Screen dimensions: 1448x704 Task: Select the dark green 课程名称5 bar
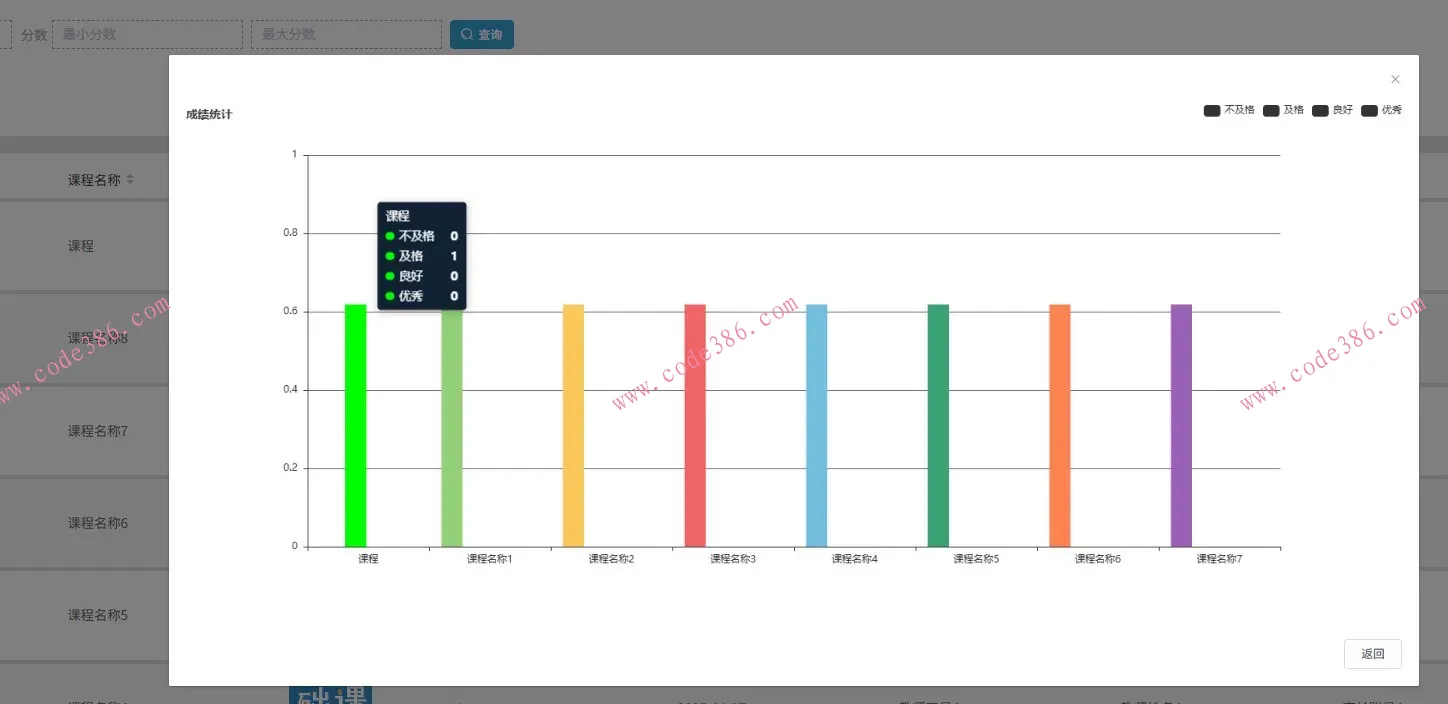coord(938,426)
